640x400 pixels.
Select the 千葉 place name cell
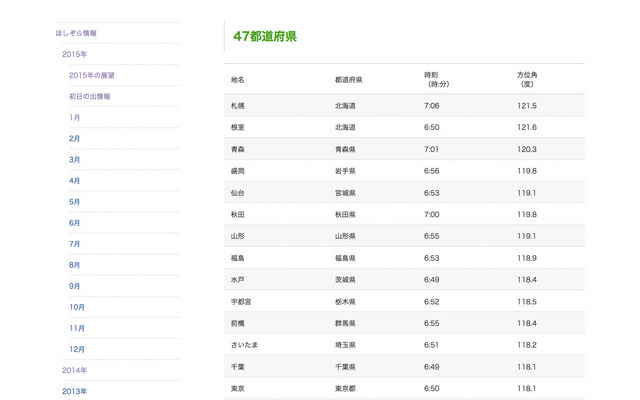[x=238, y=367]
